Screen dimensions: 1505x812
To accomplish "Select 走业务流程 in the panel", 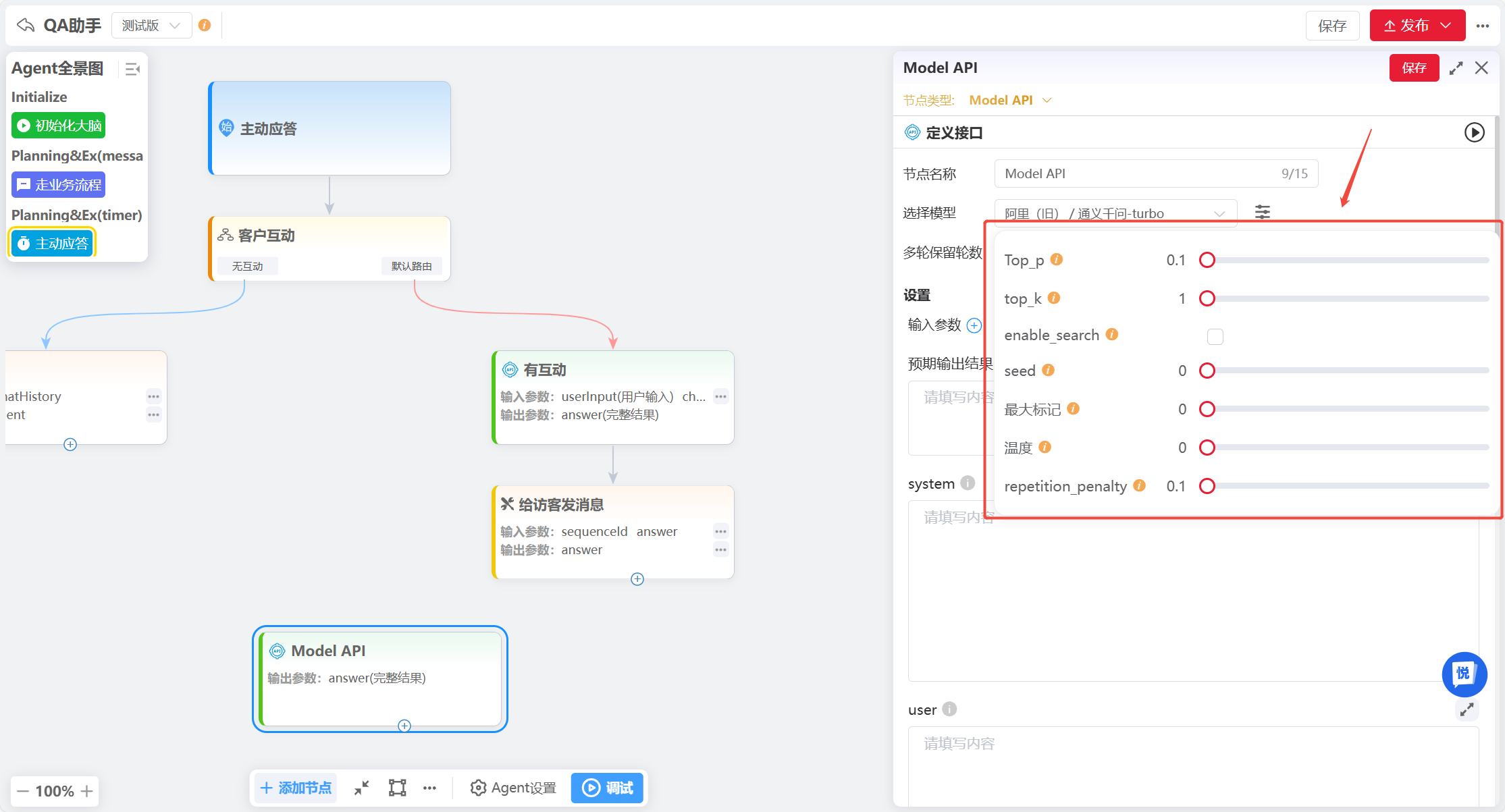I will point(58,185).
